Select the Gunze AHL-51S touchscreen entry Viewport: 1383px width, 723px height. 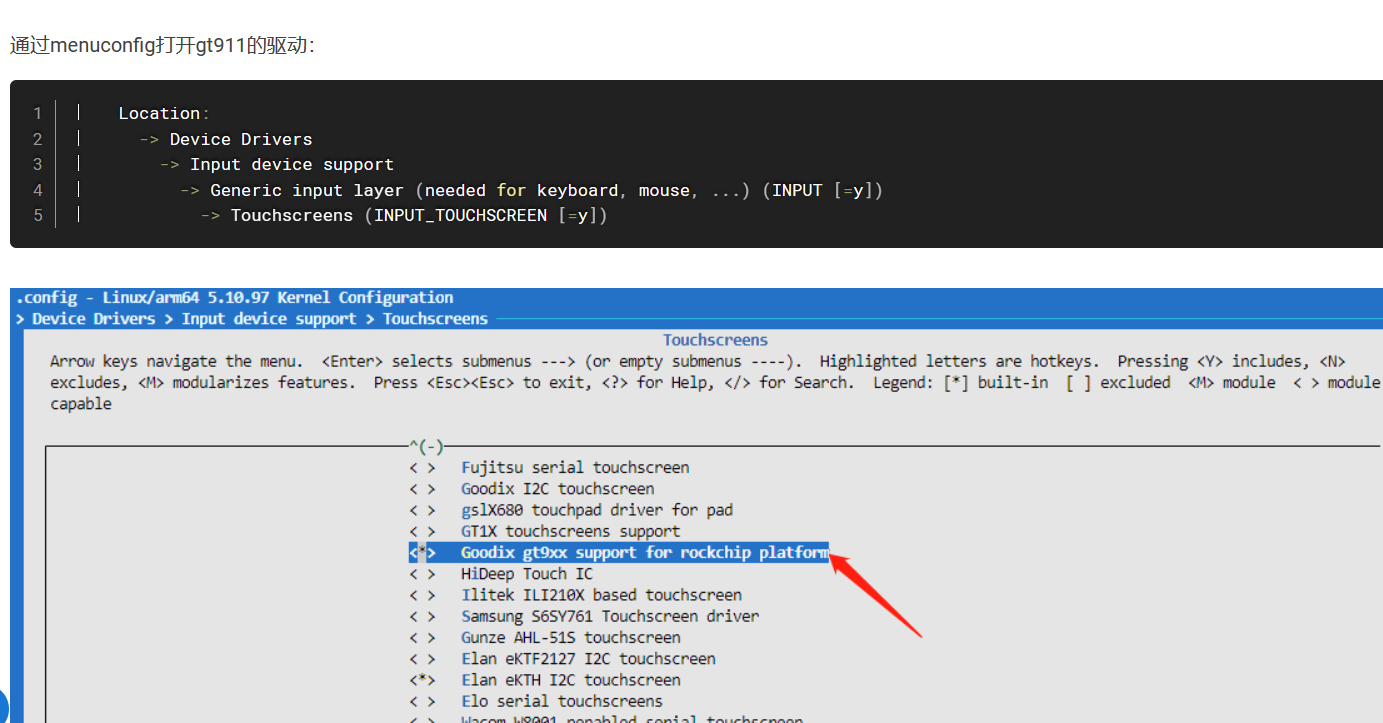pos(570,638)
